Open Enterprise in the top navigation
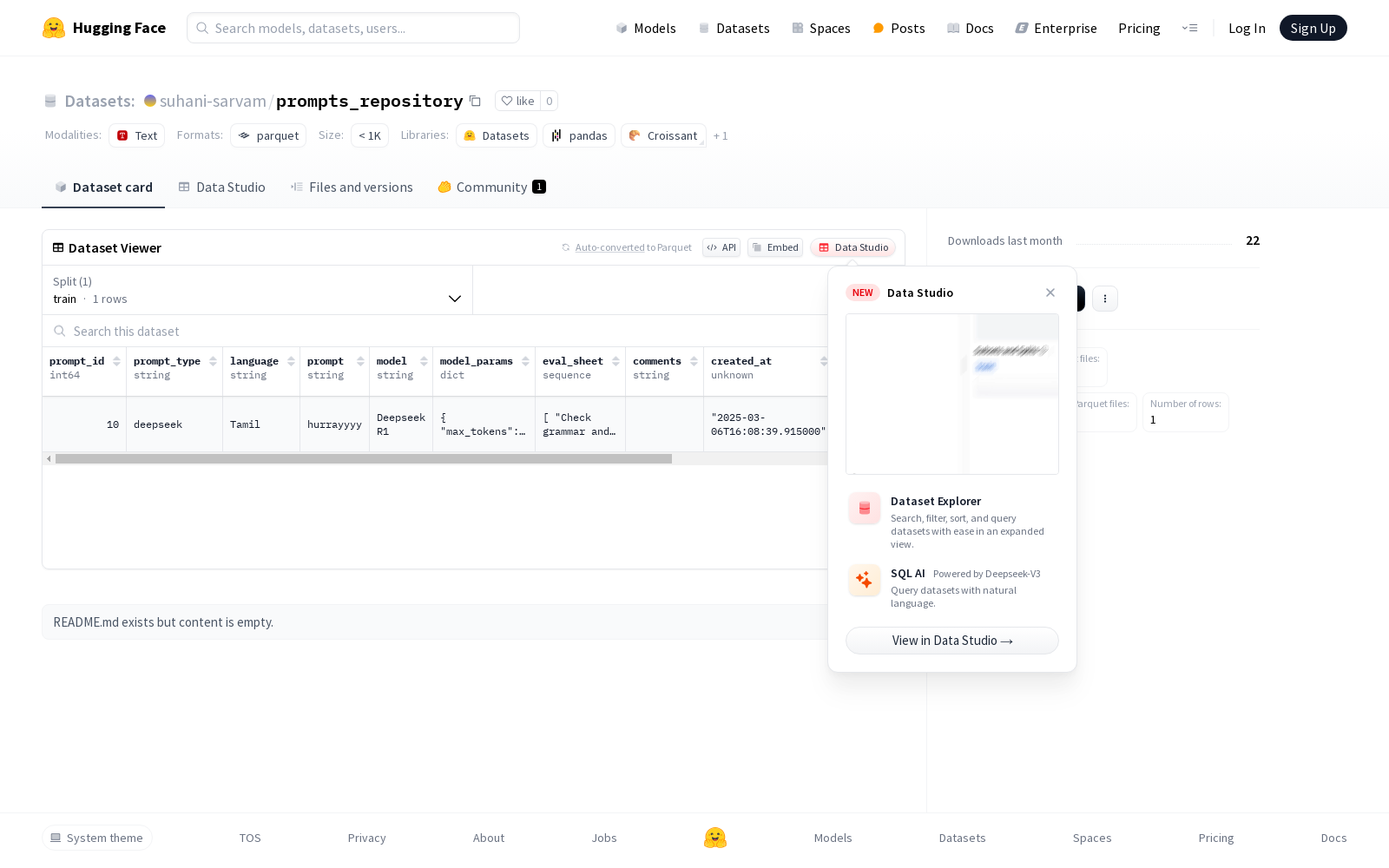The height and width of the screenshot is (868, 1389). pos(1056,28)
